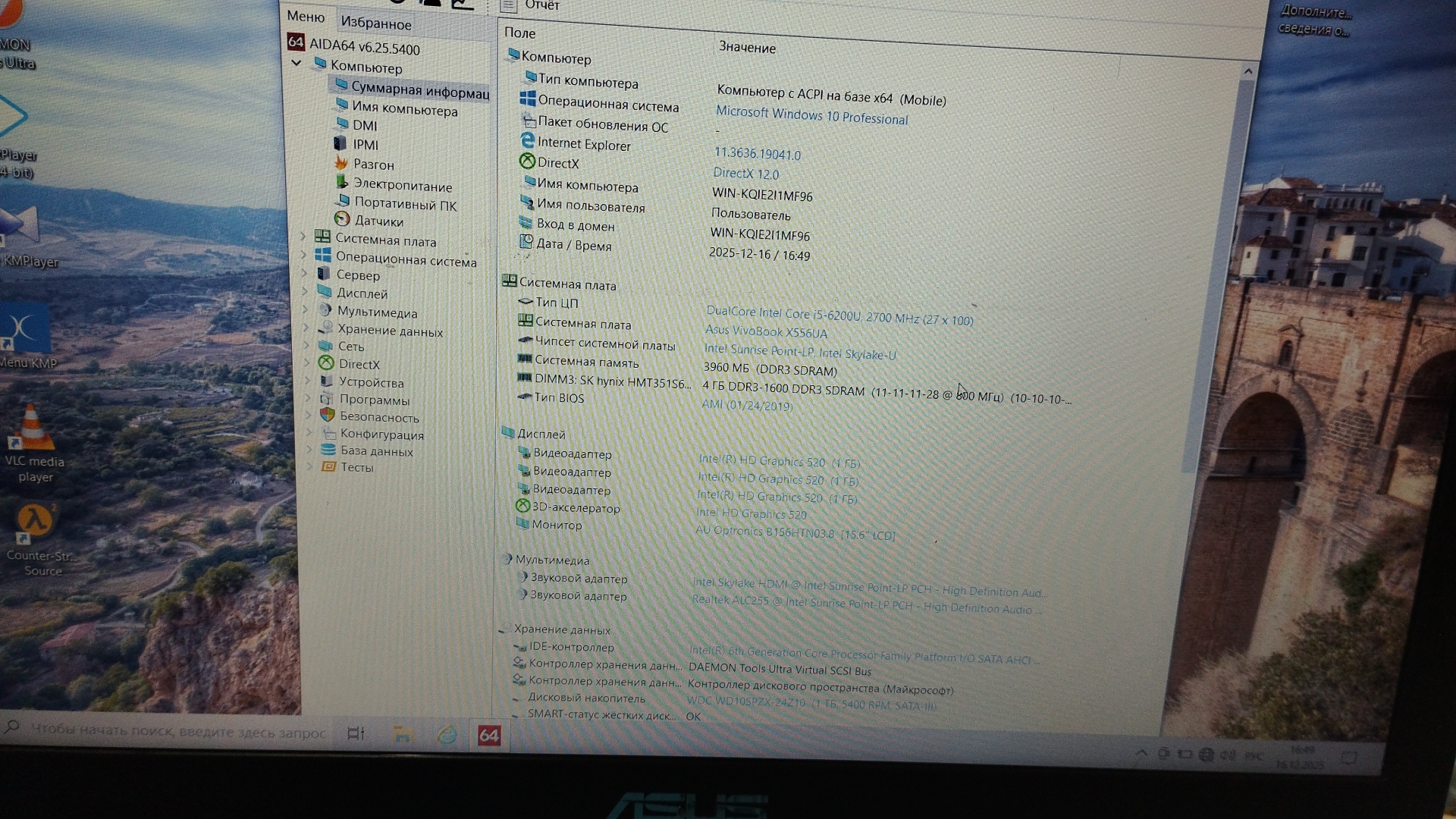The image size is (1456, 819).
Task: Switch to the Favorites (Избранное) tab
Action: coord(376,24)
